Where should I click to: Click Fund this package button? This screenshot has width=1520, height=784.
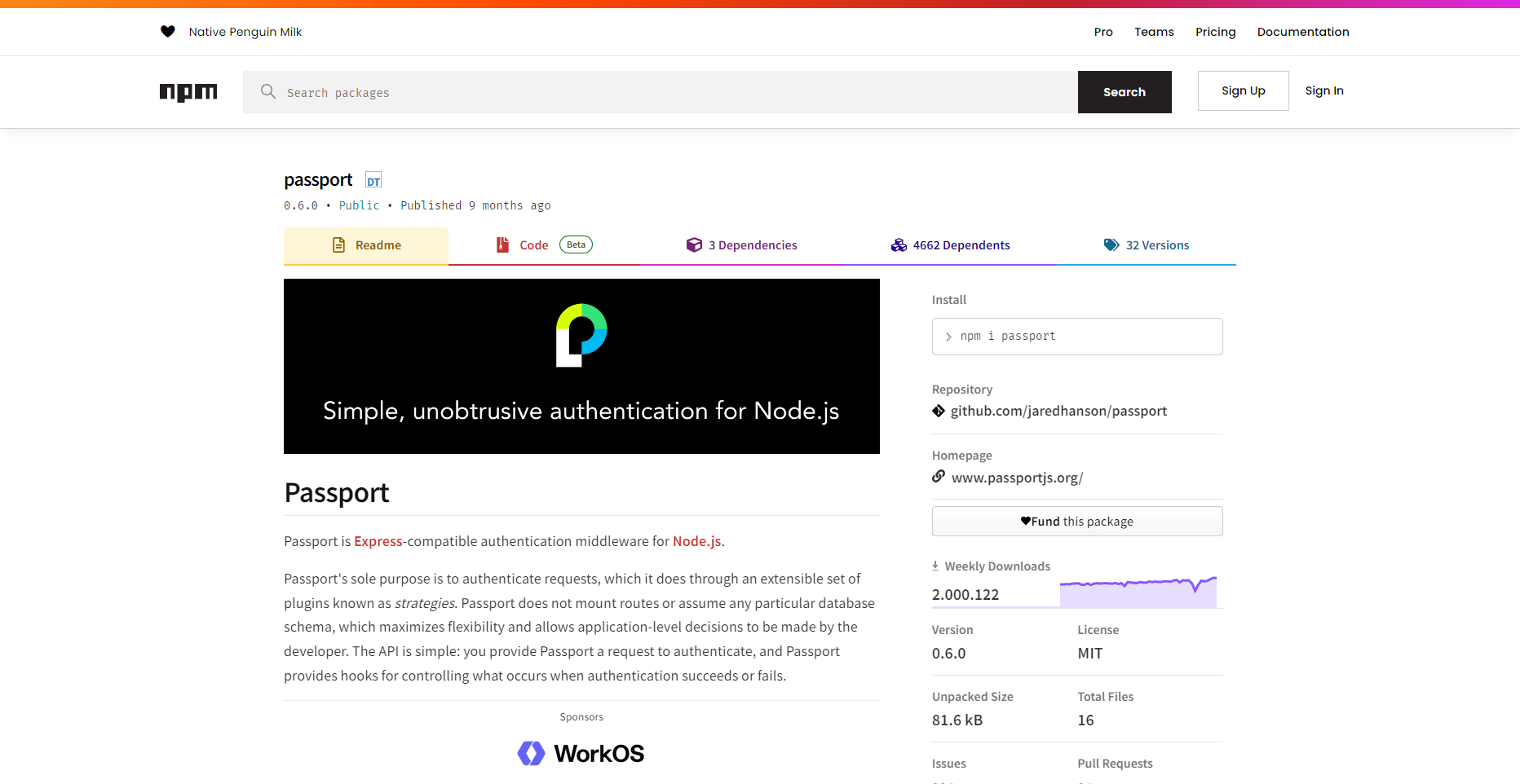[x=1077, y=522]
